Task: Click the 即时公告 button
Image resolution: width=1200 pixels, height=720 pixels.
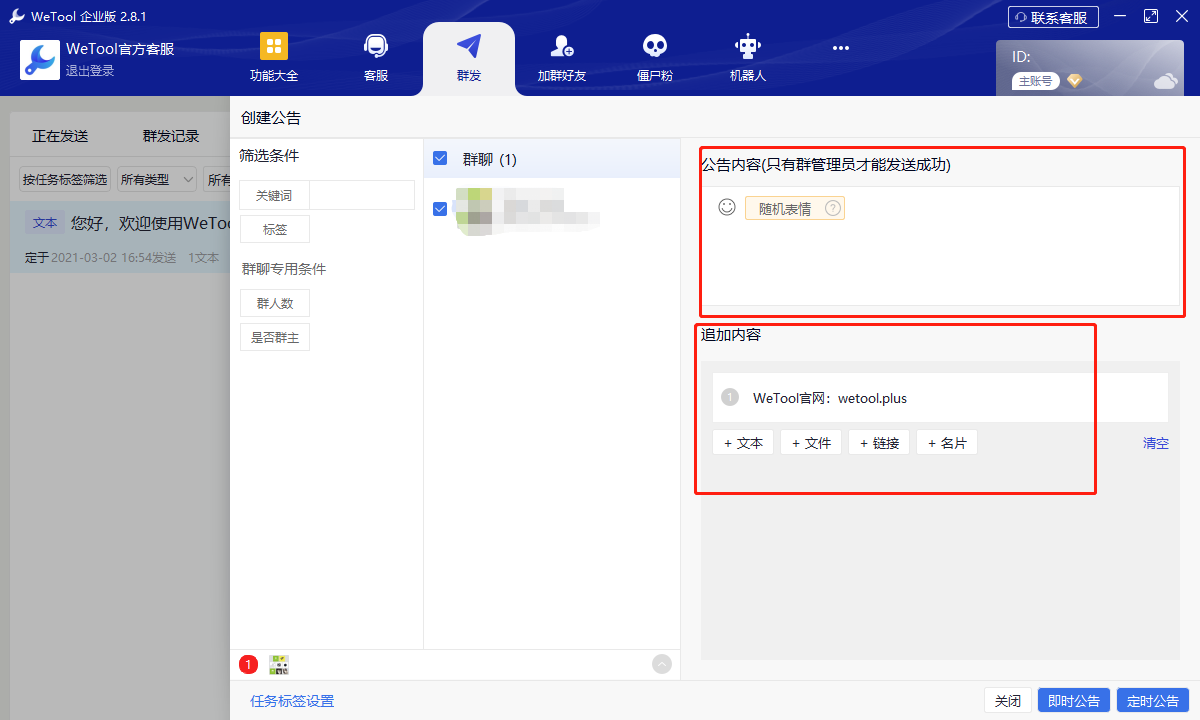Action: pyautogui.click(x=1074, y=701)
